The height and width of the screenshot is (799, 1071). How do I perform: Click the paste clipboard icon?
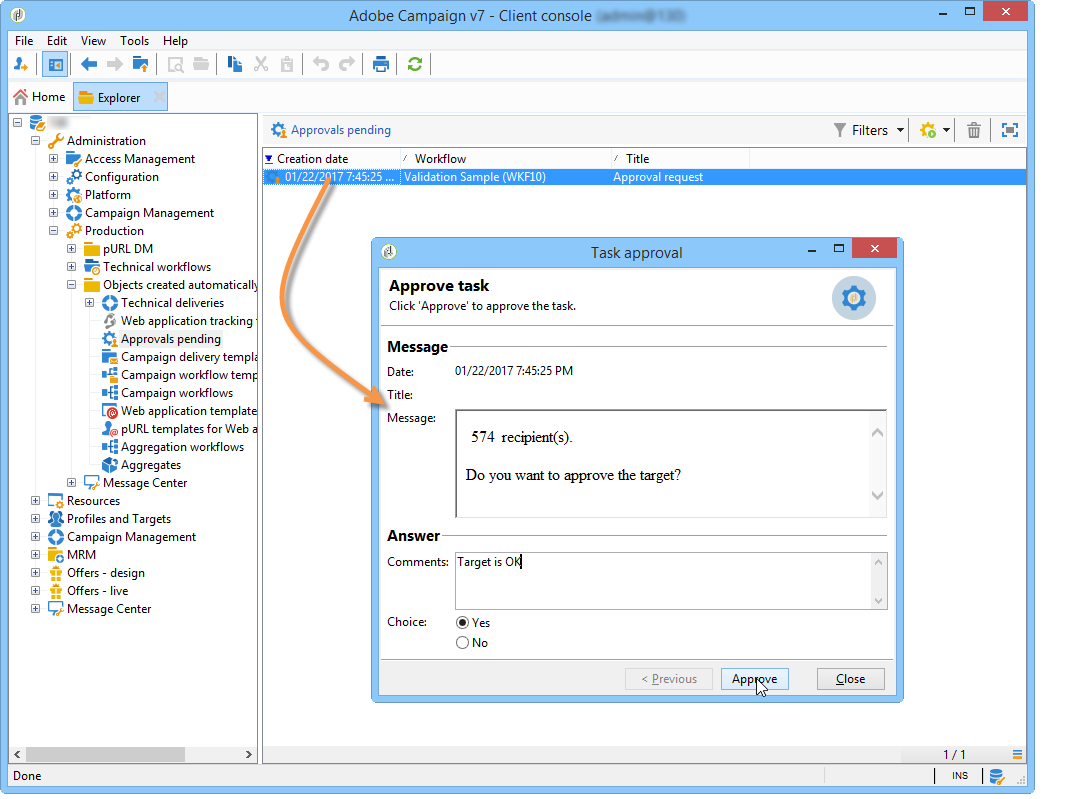coord(287,64)
